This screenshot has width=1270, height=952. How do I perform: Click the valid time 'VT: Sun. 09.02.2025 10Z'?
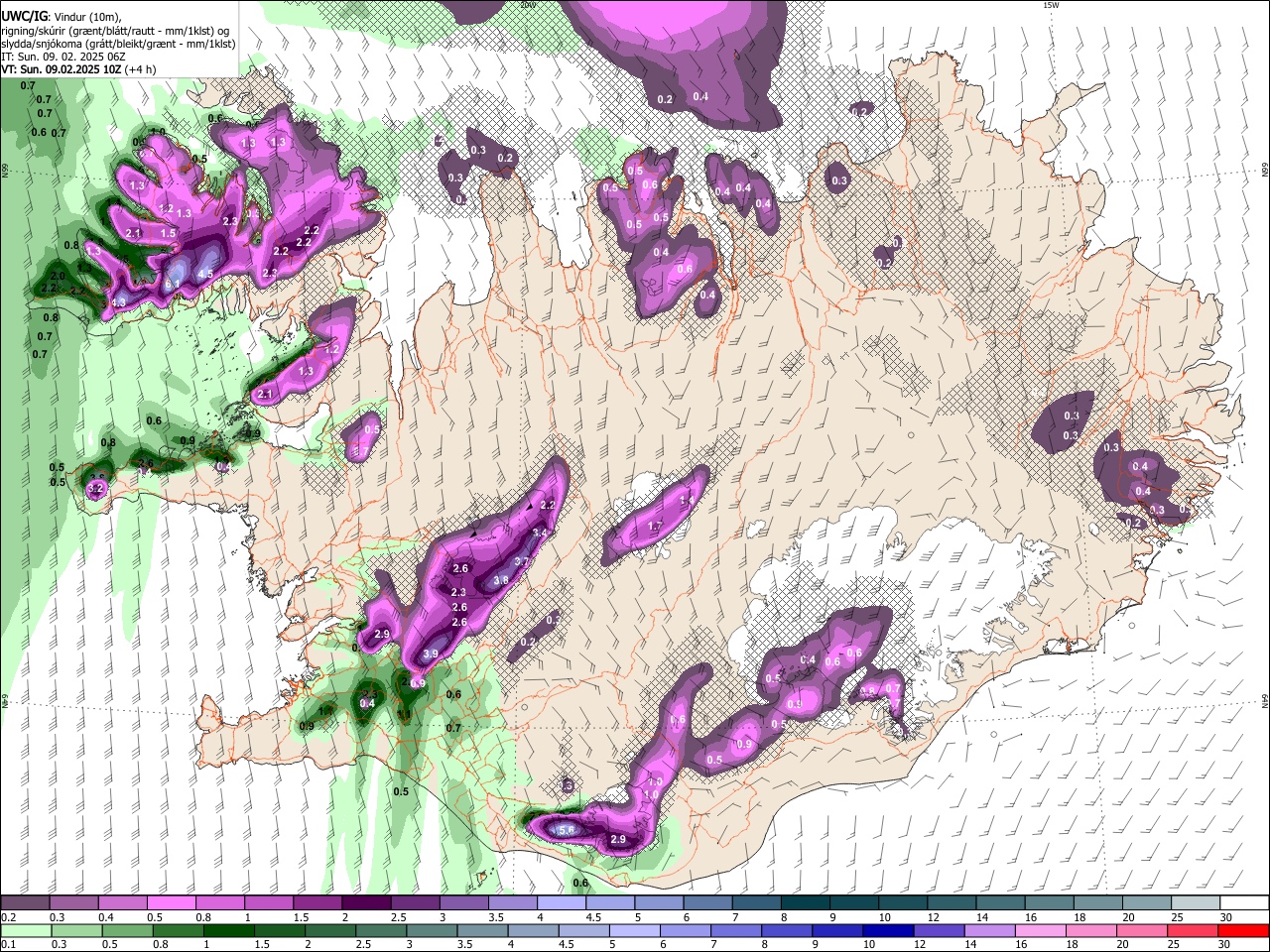[x=61, y=69]
